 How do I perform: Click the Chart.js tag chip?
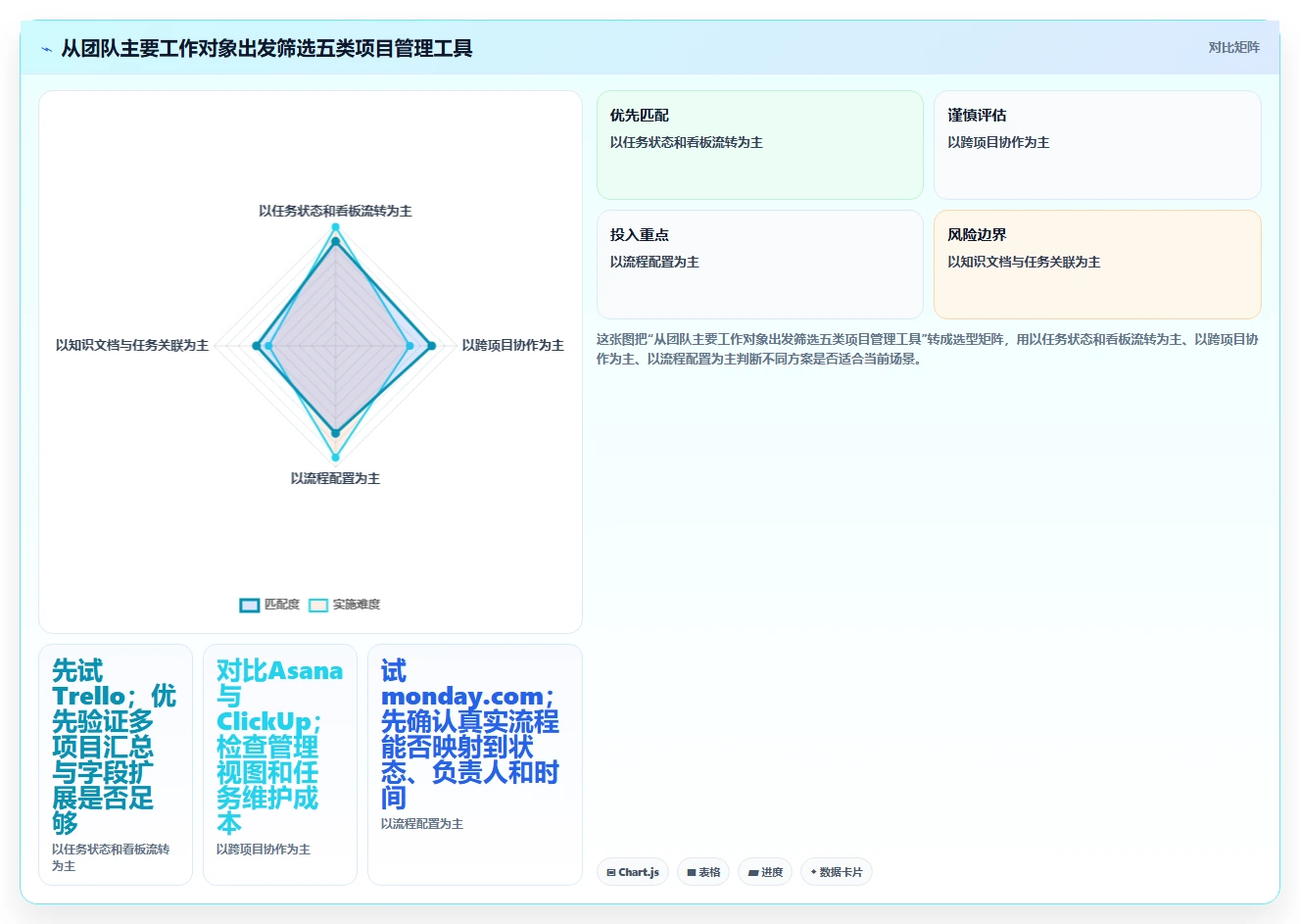click(x=633, y=872)
